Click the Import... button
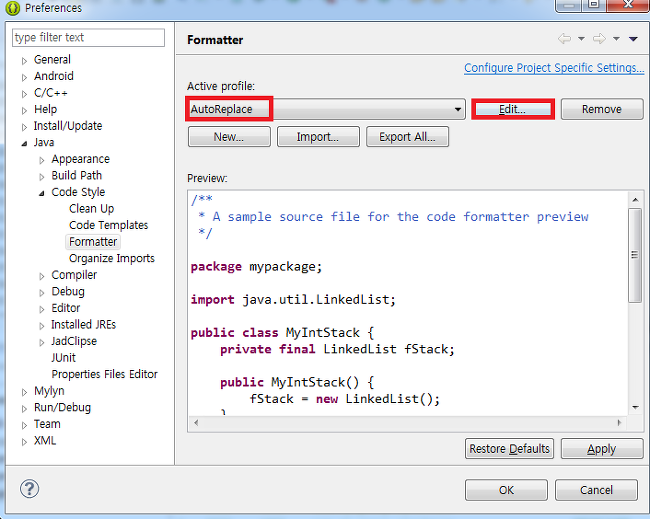 [x=318, y=137]
